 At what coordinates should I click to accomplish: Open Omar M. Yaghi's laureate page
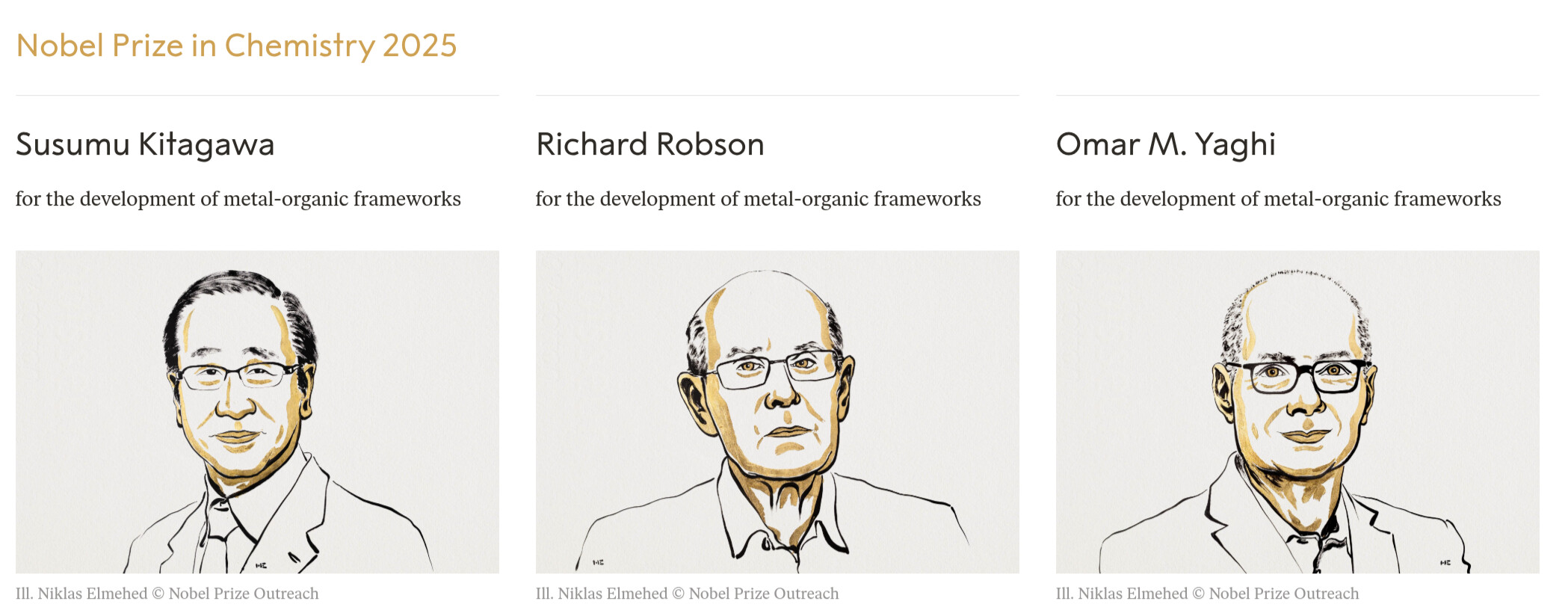click(x=1165, y=144)
